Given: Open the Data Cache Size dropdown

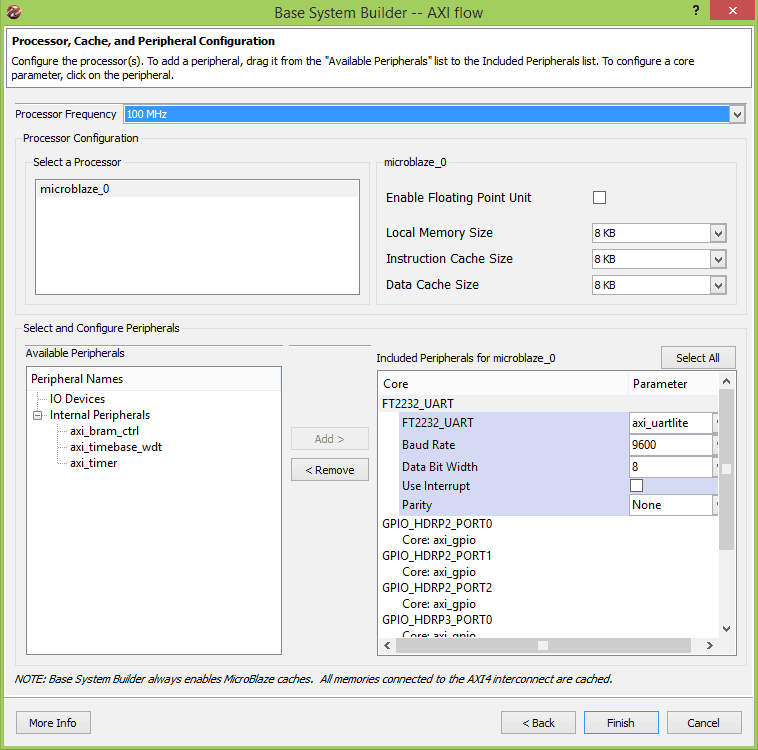Looking at the screenshot, I should coord(717,285).
